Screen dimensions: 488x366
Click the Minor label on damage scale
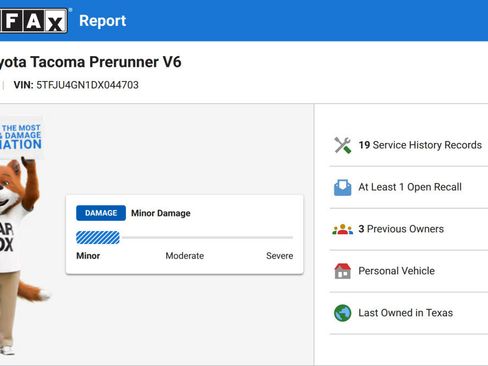(88, 256)
